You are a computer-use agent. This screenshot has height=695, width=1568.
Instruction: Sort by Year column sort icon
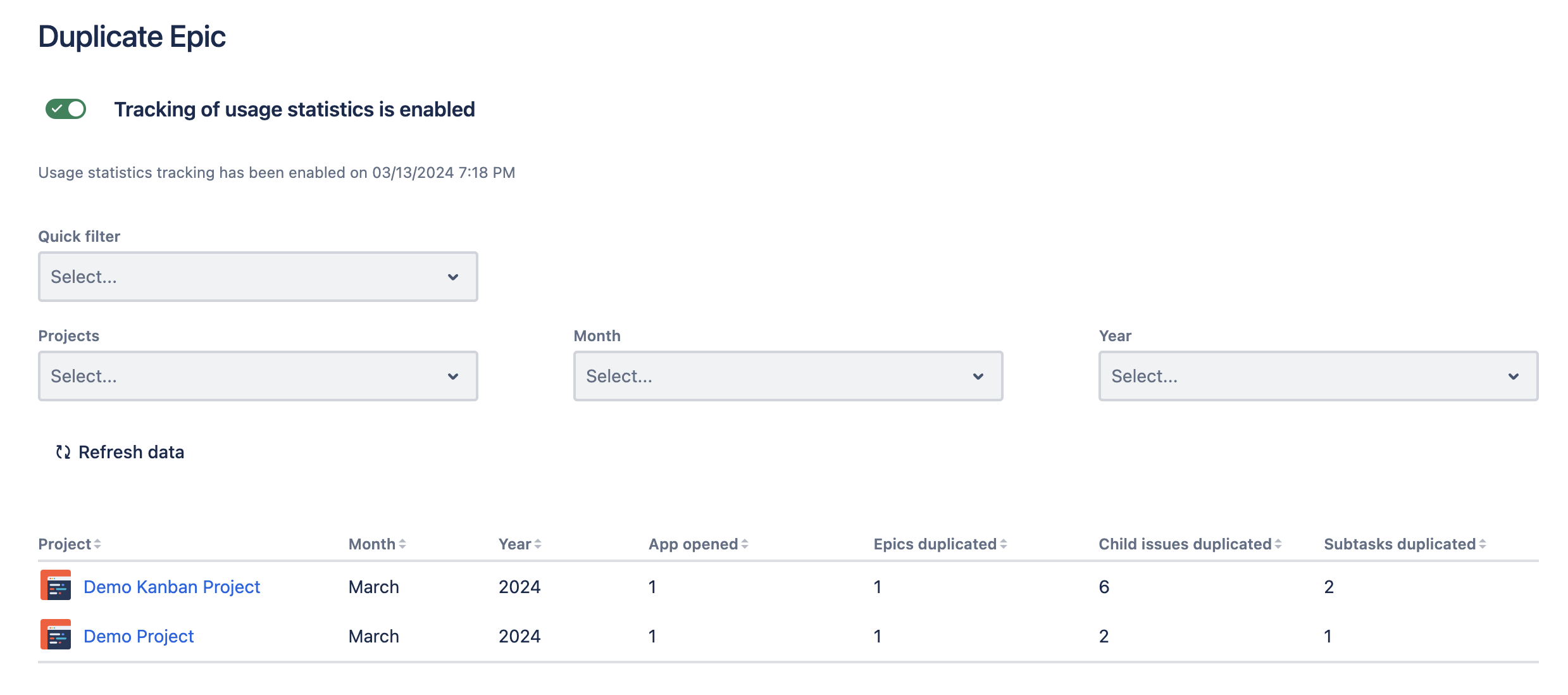click(x=538, y=544)
